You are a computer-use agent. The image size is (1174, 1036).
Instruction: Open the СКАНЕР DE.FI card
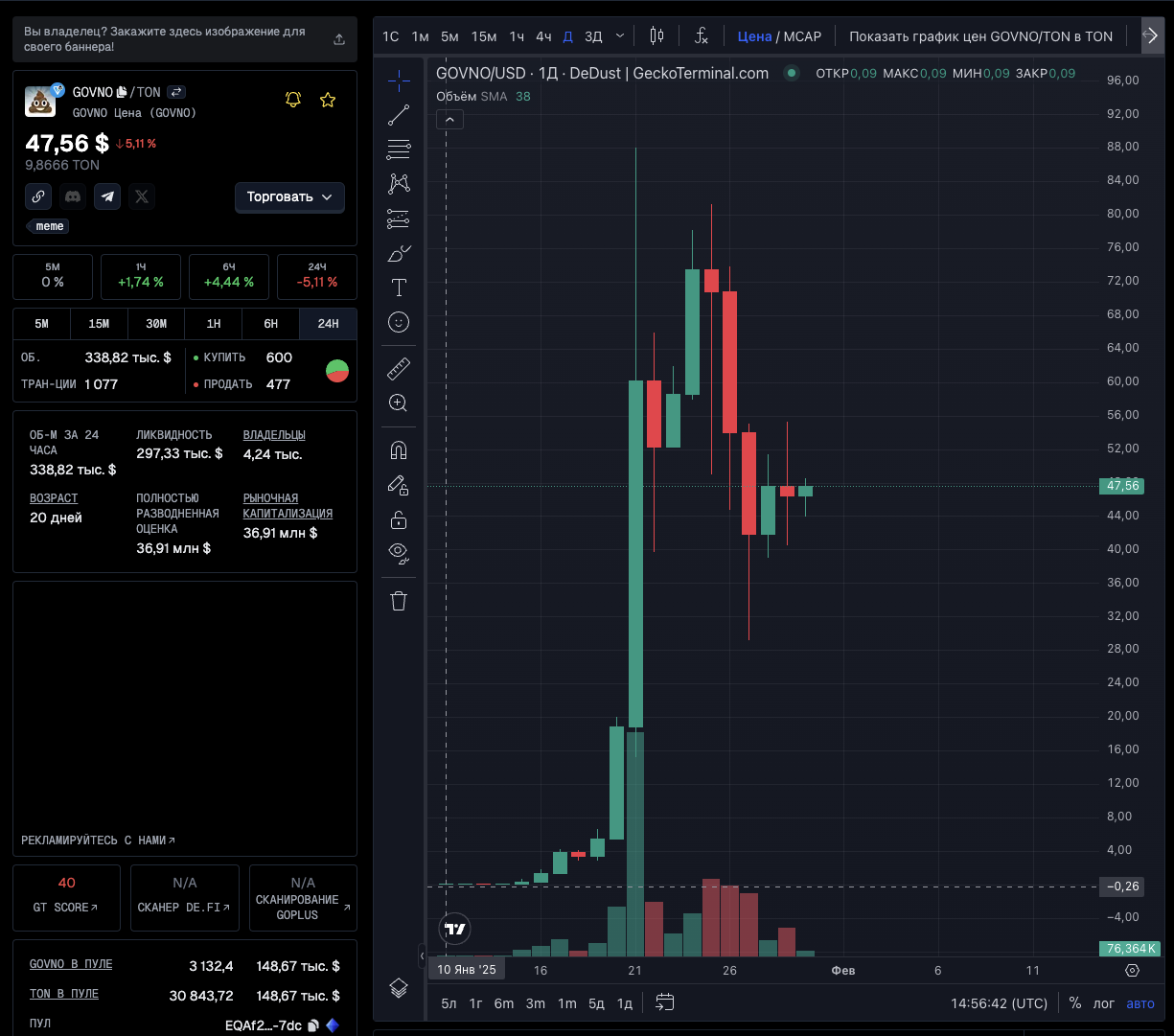pyautogui.click(x=185, y=898)
